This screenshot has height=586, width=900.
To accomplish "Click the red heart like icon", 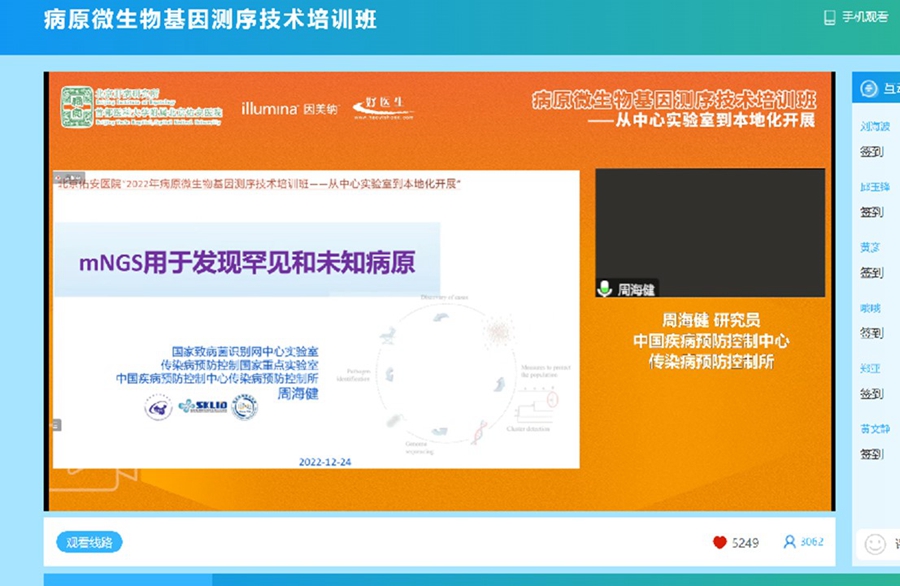I will click(719, 542).
